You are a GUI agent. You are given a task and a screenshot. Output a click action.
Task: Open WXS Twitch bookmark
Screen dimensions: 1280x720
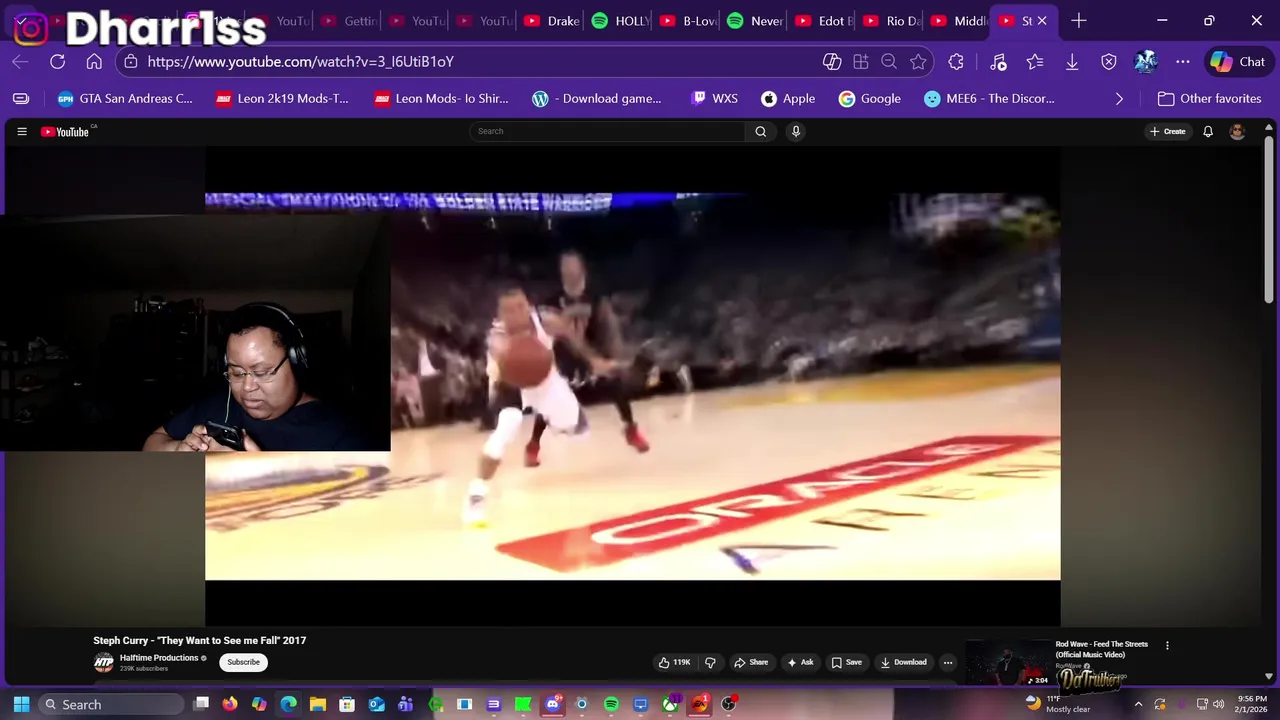(714, 99)
